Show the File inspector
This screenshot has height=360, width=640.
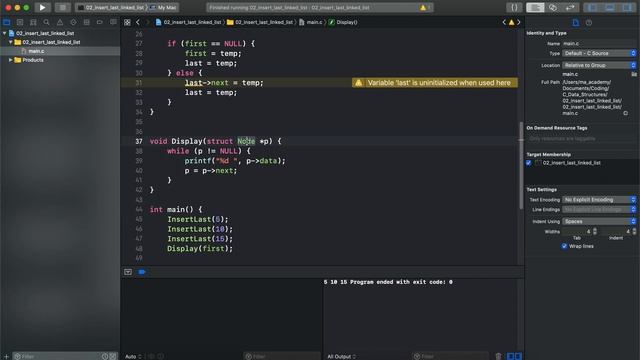pos(576,23)
